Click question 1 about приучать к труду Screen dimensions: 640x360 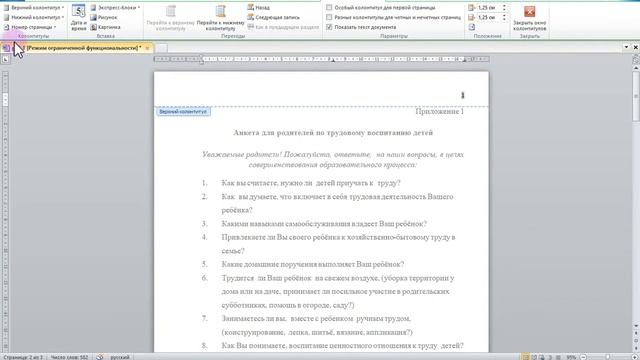(311, 183)
